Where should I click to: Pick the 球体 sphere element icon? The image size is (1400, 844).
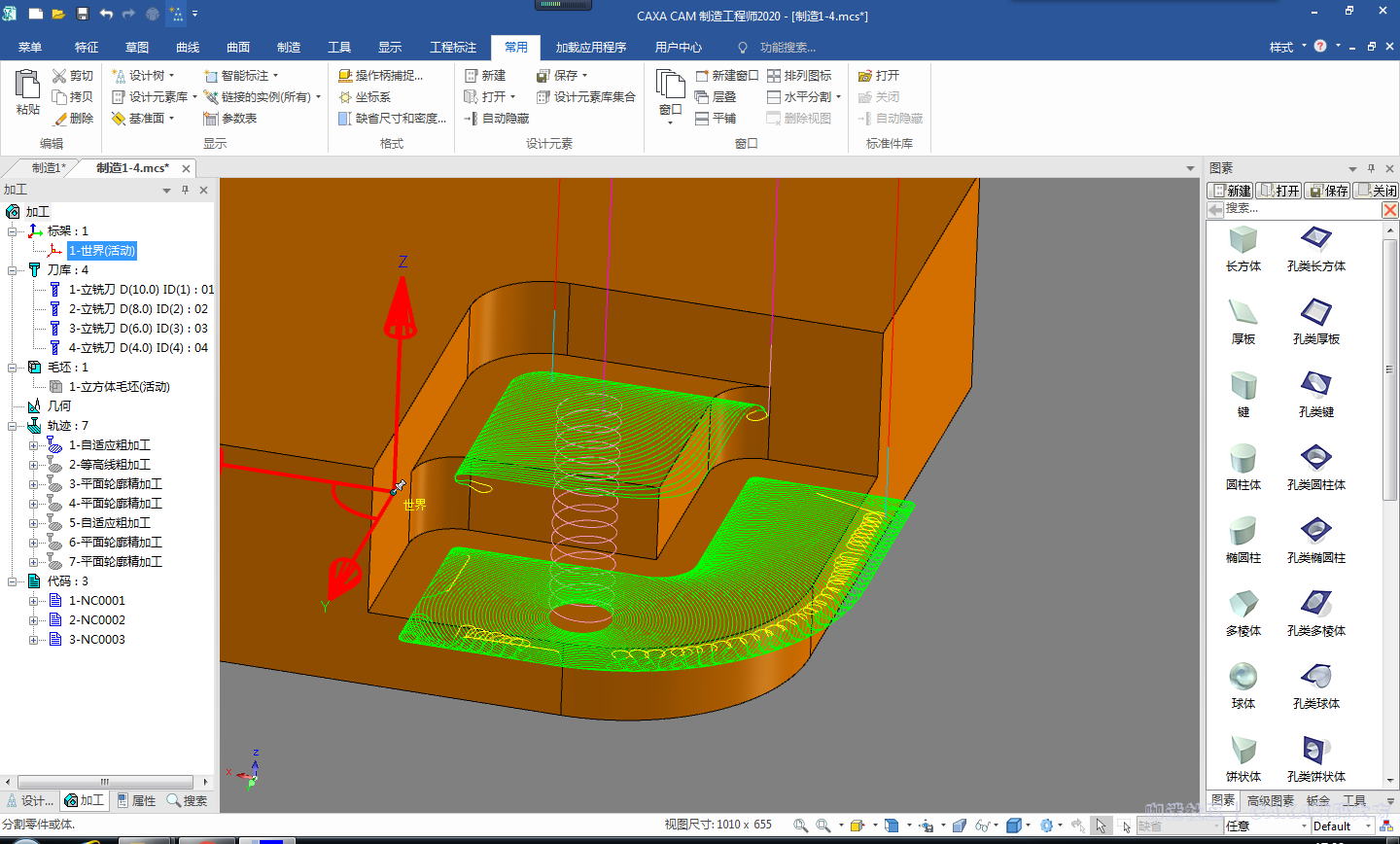coord(1242,677)
